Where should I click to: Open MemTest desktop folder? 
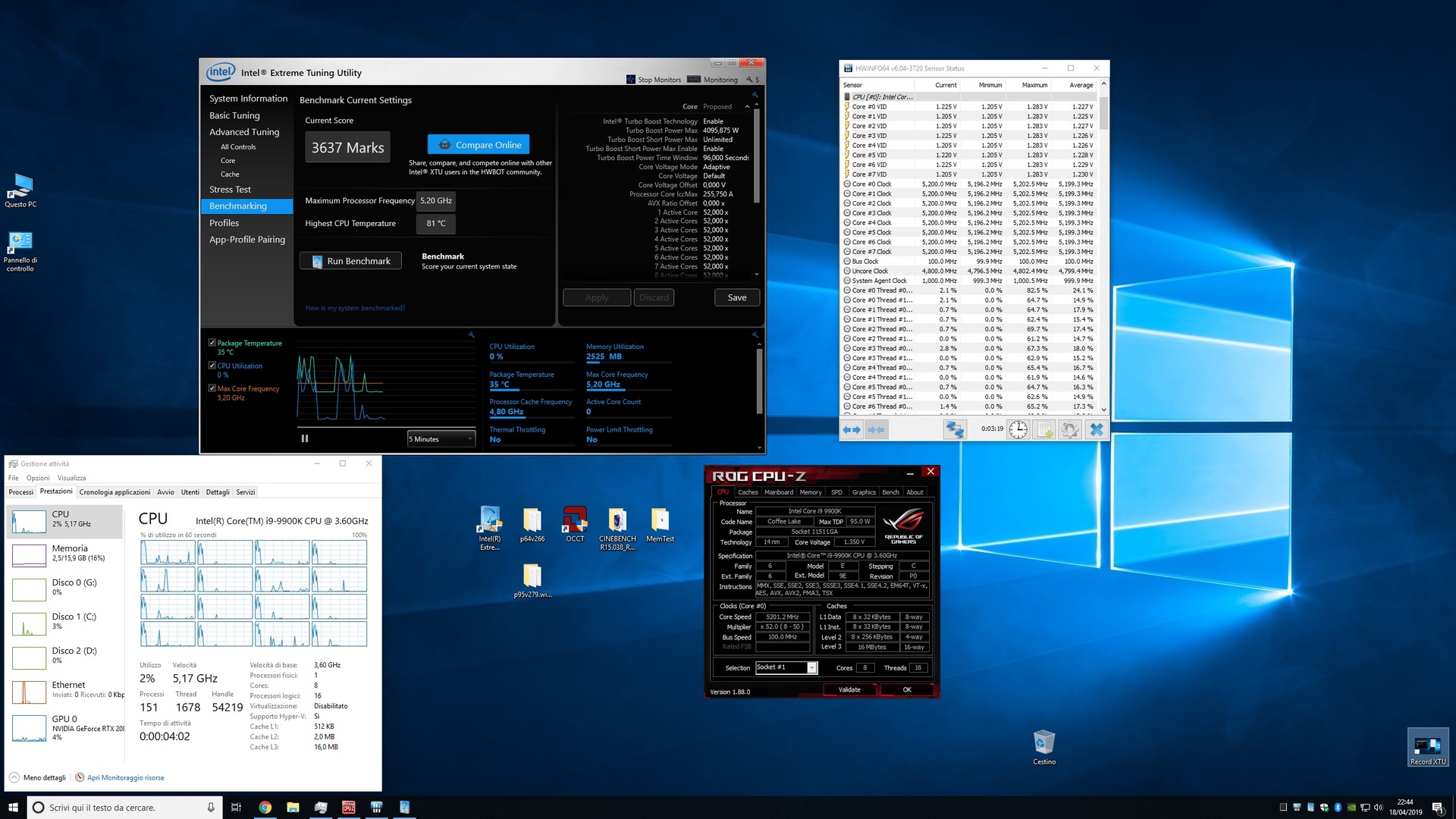[660, 525]
